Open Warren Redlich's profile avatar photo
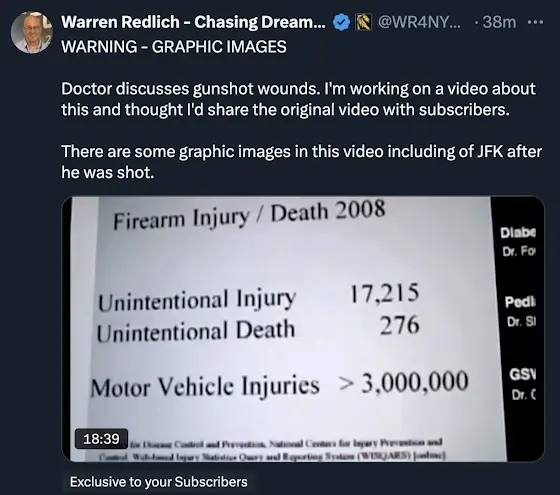560x495 pixels. [31, 32]
